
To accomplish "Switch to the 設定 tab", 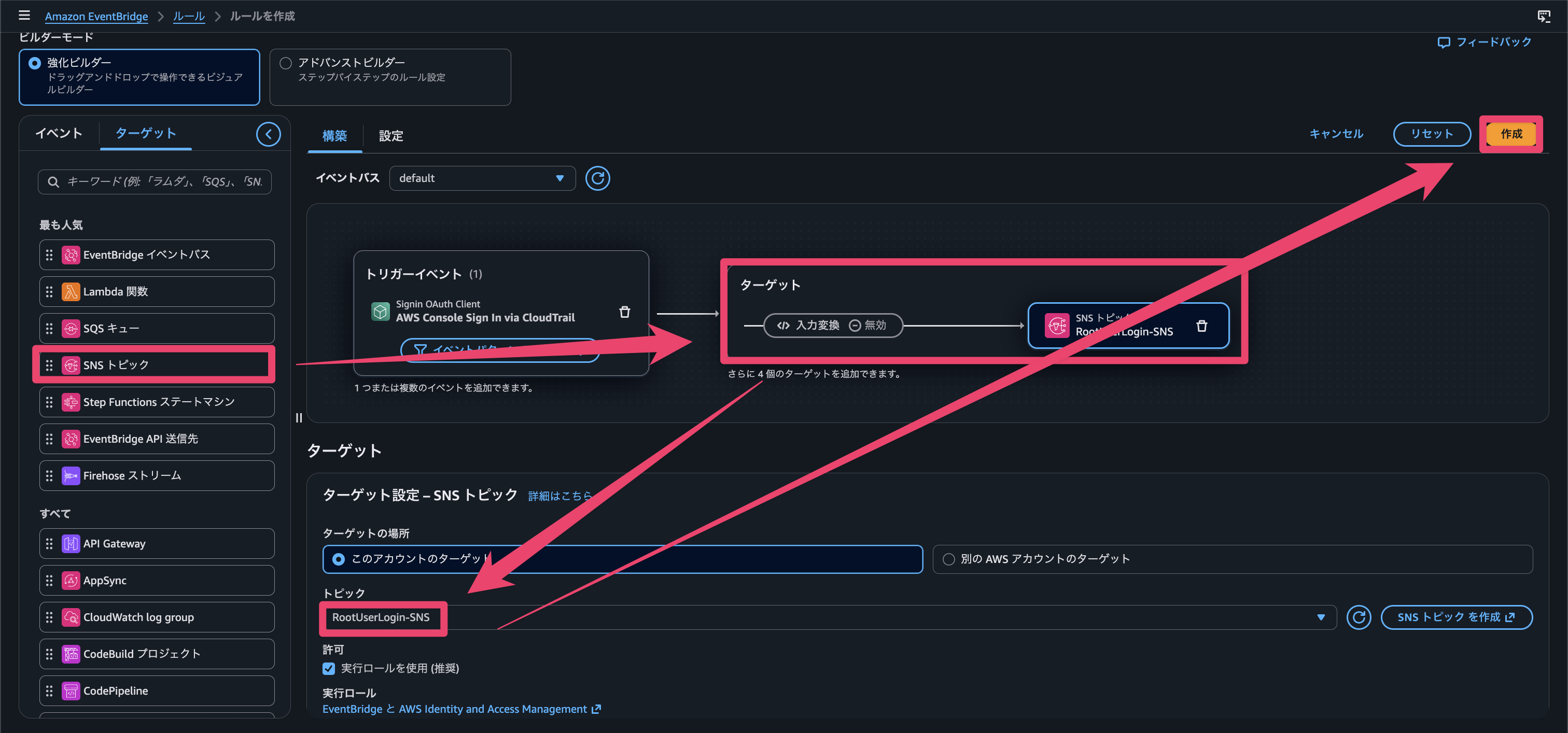I will [x=391, y=136].
